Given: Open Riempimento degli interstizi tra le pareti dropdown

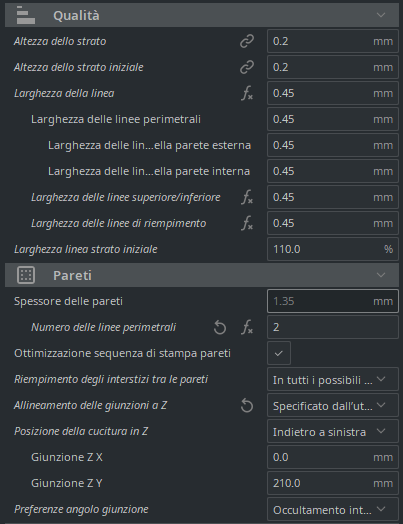Looking at the screenshot, I should pos(333,379).
